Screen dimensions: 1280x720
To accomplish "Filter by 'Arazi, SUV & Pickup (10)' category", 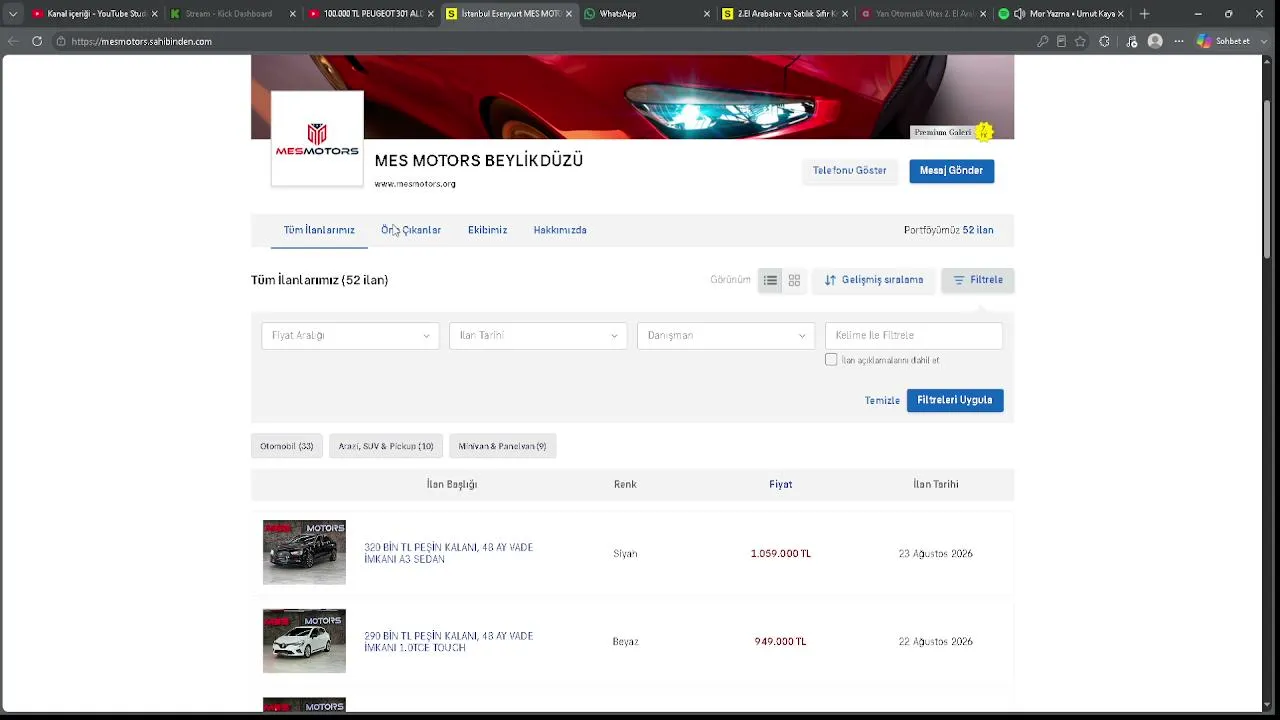I will coord(386,446).
